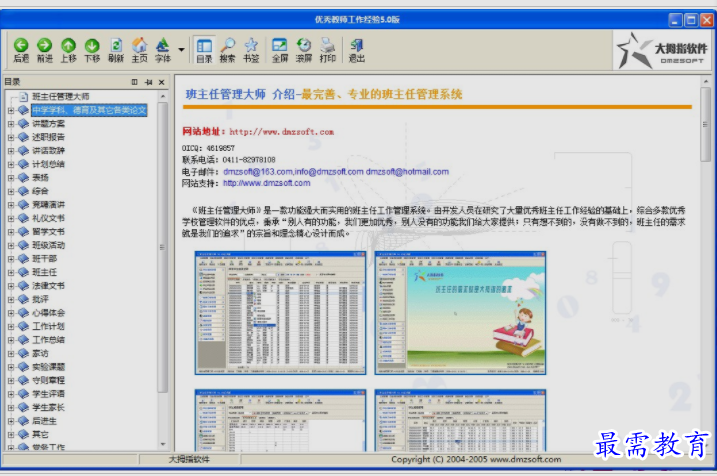717x476 pixels.
Task: Click the info@dmzsoft.com email link
Action: tap(329, 172)
